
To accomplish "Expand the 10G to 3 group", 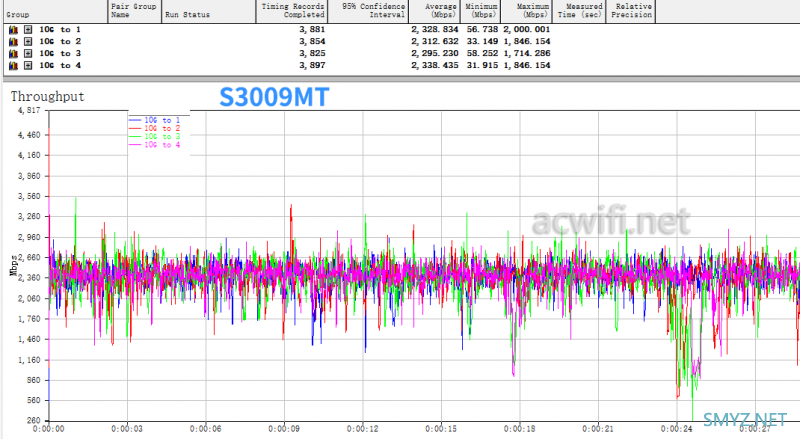I will 28,54.
